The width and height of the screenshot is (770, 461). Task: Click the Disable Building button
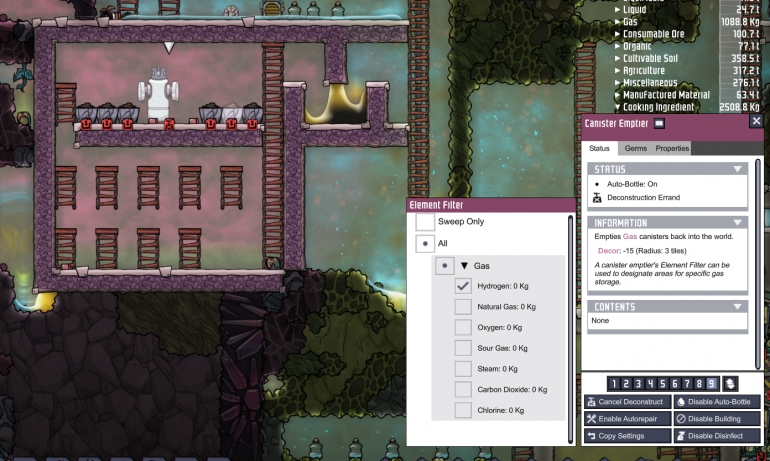[x=716, y=418]
